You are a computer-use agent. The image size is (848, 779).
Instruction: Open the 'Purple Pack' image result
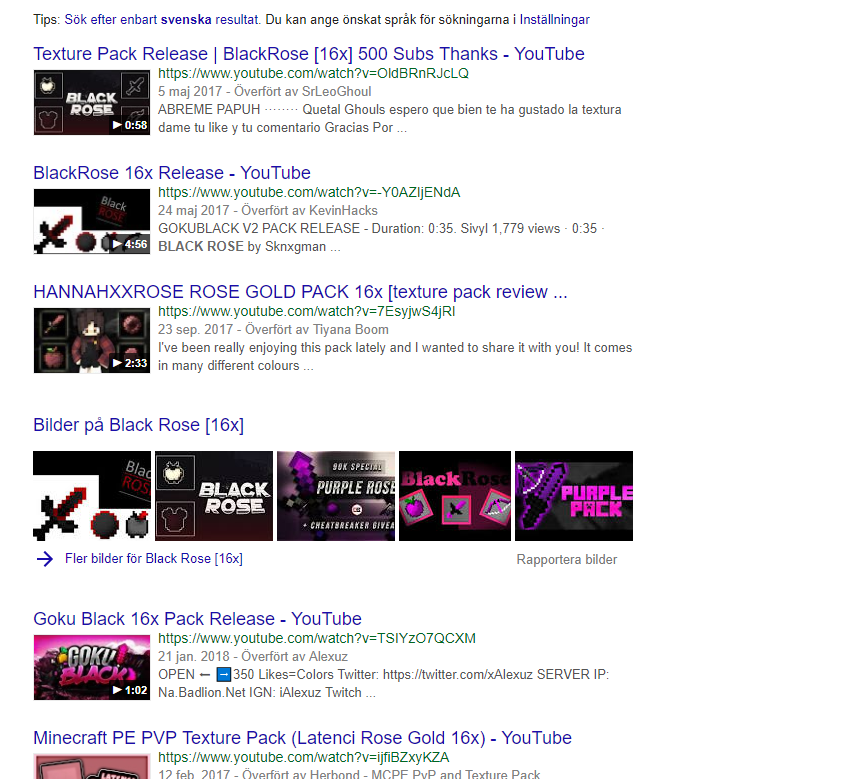point(574,496)
